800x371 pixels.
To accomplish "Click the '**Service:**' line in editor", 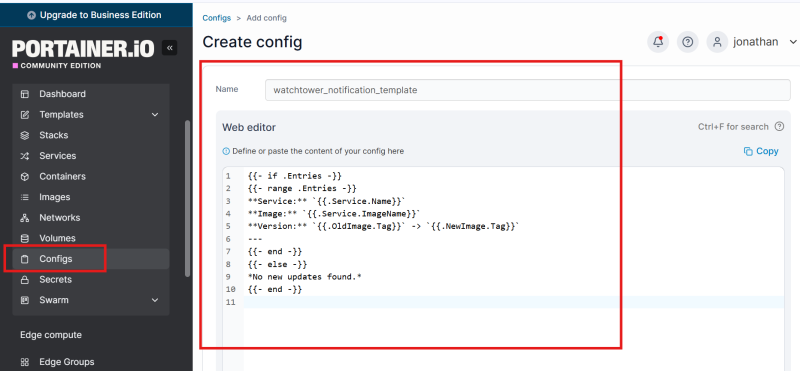I will click(327, 201).
